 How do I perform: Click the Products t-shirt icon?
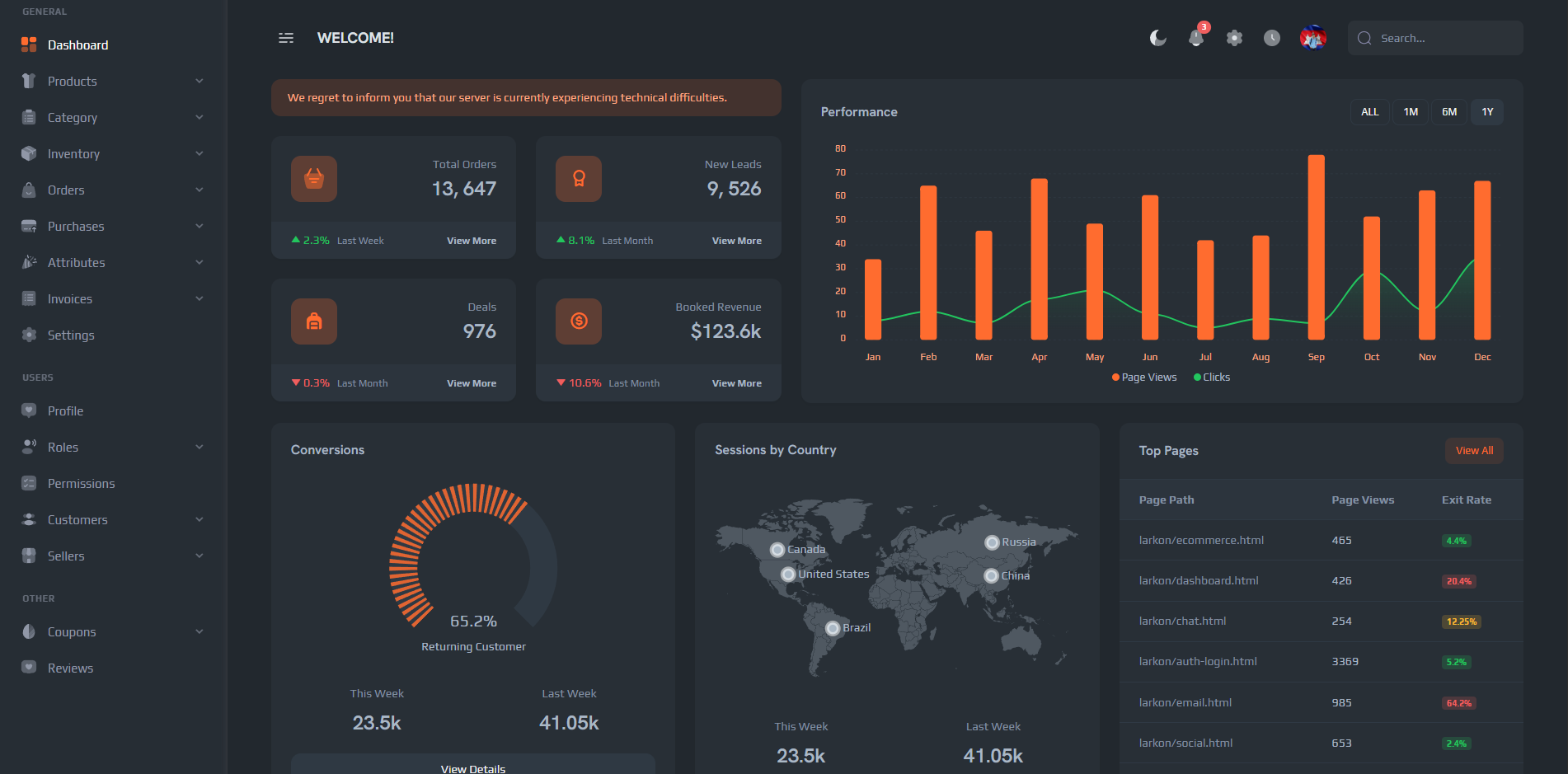[29, 81]
